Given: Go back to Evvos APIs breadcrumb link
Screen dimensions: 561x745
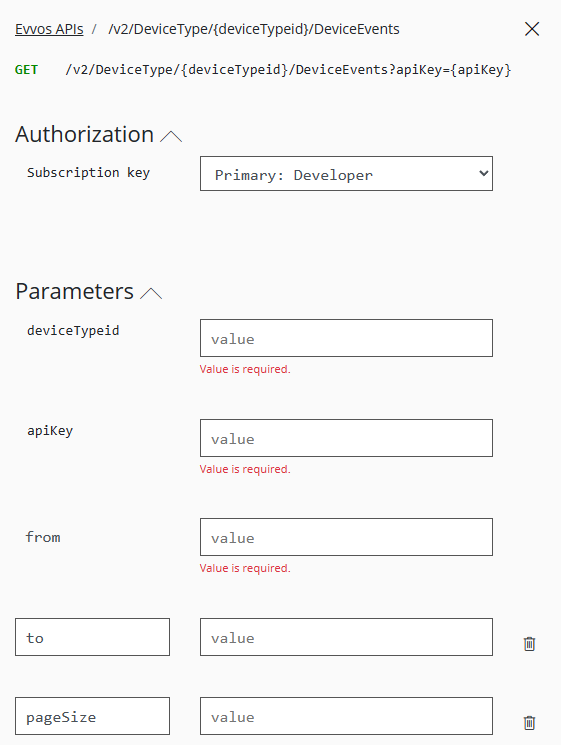Looking at the screenshot, I should (x=49, y=29).
